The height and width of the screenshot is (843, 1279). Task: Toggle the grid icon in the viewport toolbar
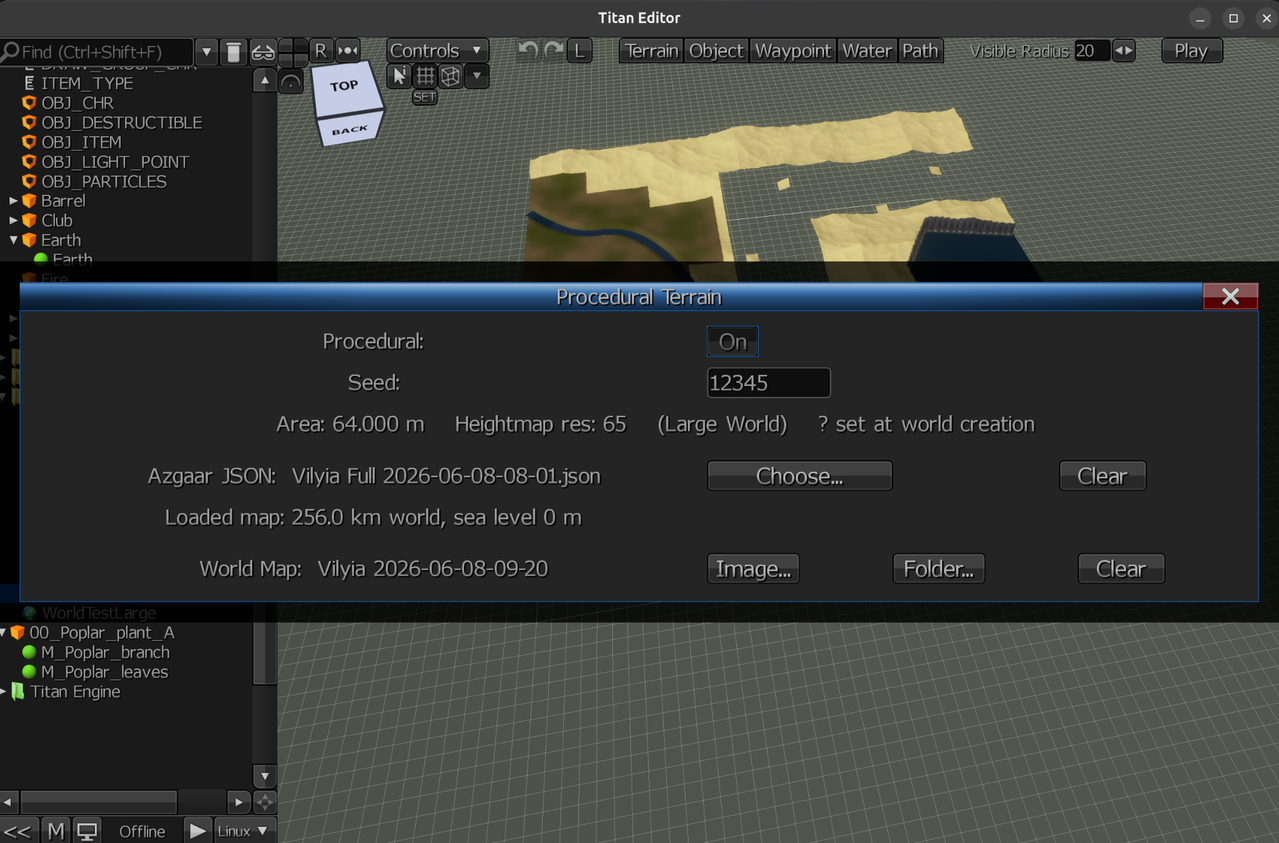[425, 76]
